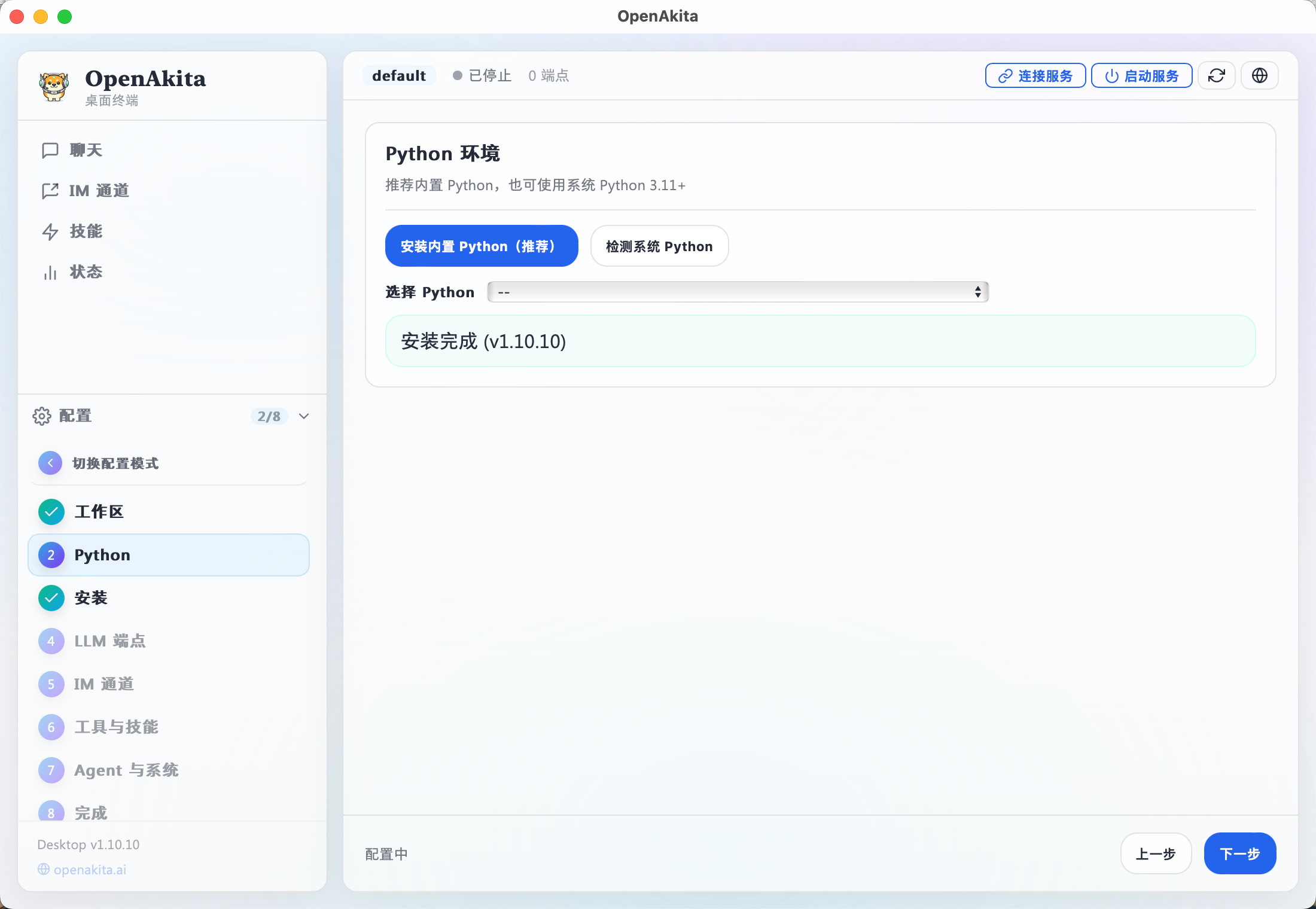Image resolution: width=1316 pixels, height=909 pixels.
Task: Click the 连接服务 button
Action: click(x=1035, y=75)
